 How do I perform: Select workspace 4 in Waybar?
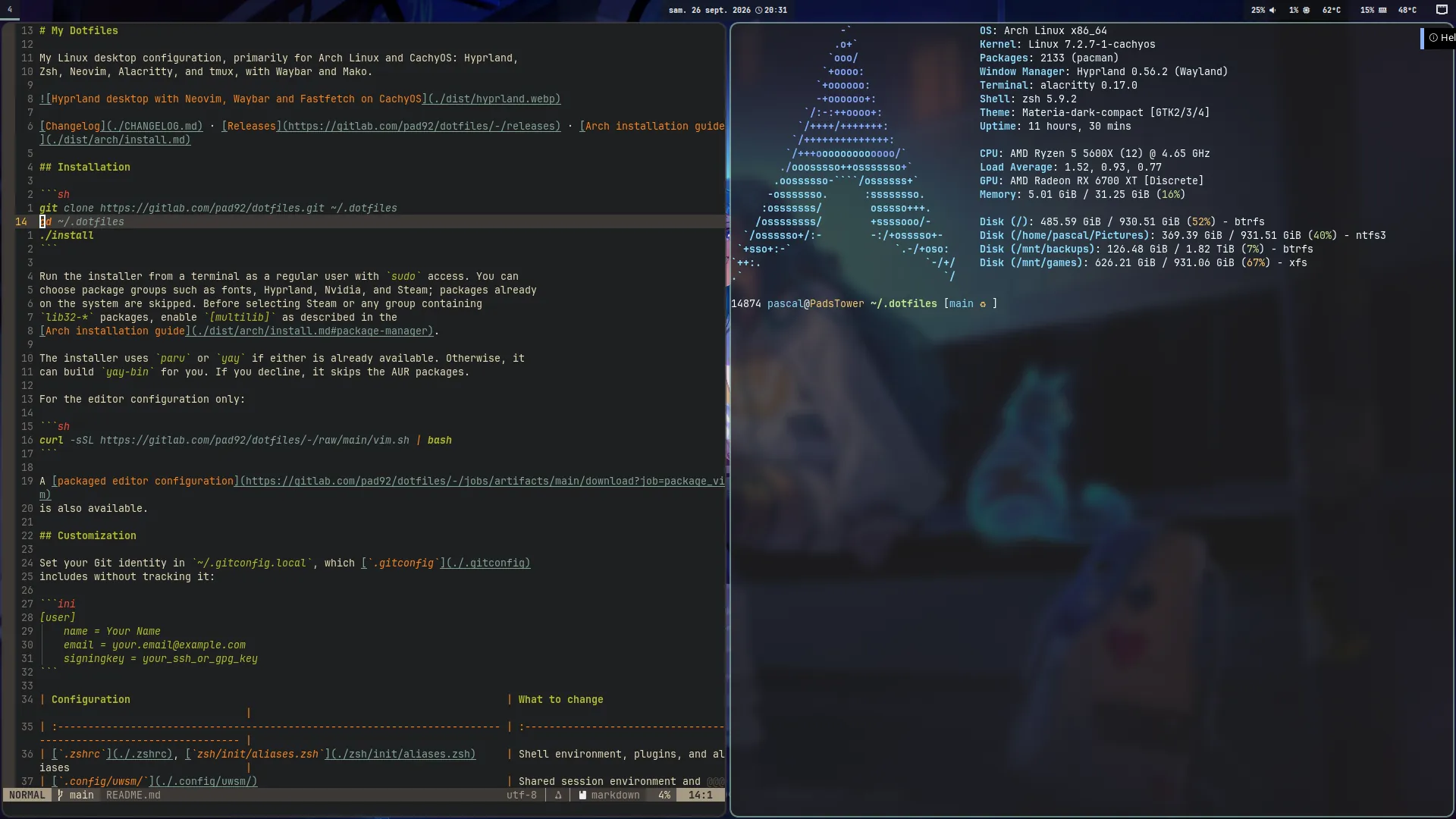10,10
